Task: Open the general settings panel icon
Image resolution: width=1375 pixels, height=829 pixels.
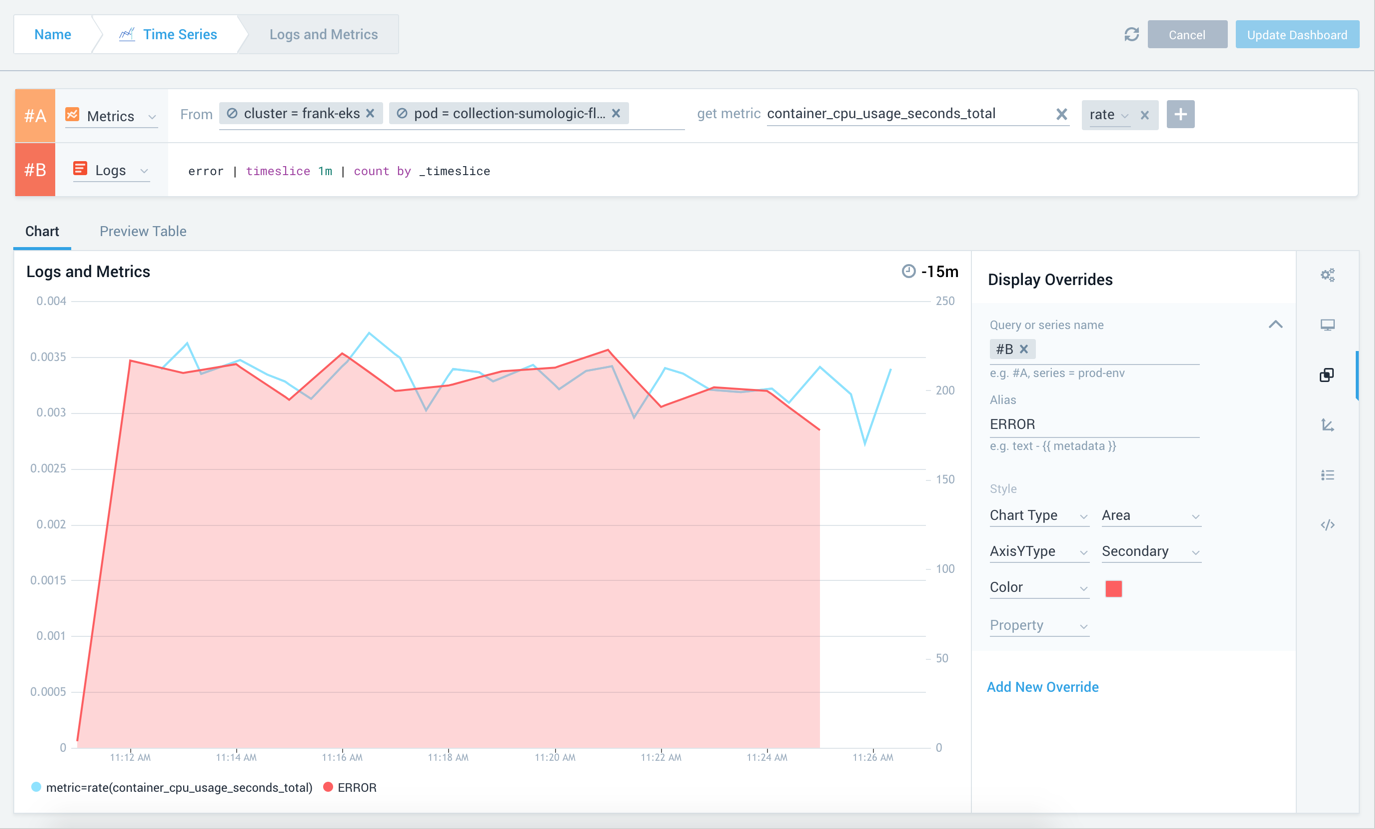Action: tap(1327, 275)
